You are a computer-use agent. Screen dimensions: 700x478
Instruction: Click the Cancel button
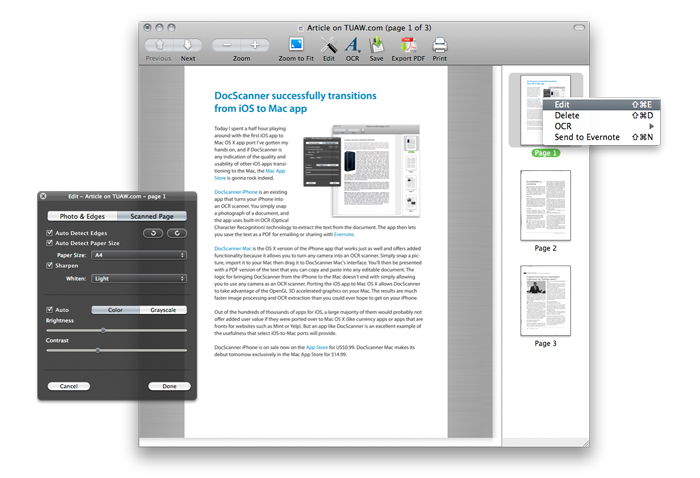tap(69, 386)
